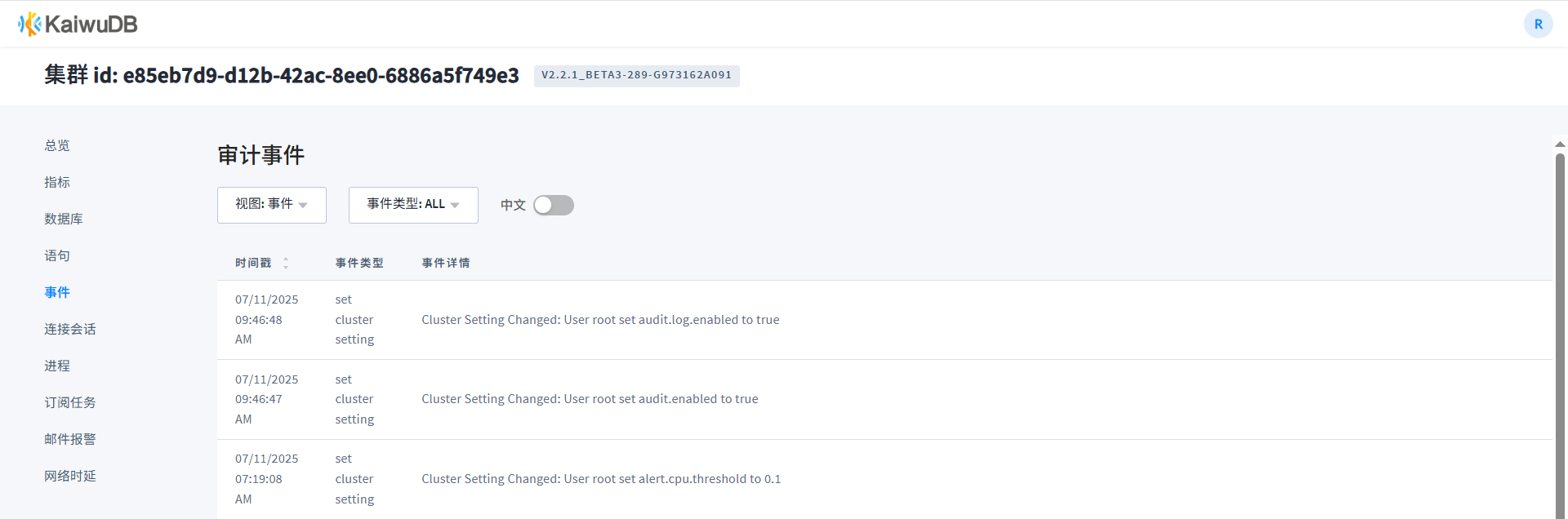
Task: Go to the 邮件报警 page
Action: 70,439
